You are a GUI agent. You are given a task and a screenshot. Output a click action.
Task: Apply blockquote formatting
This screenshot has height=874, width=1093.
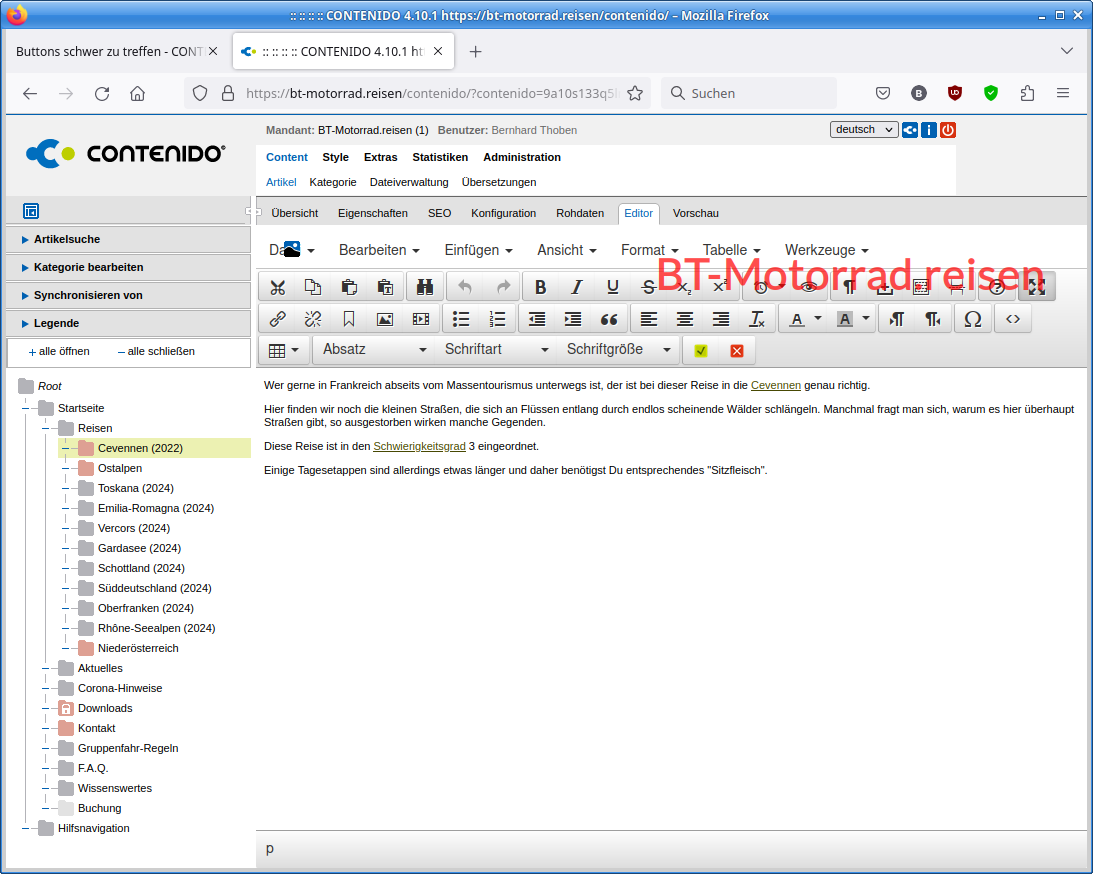609,319
